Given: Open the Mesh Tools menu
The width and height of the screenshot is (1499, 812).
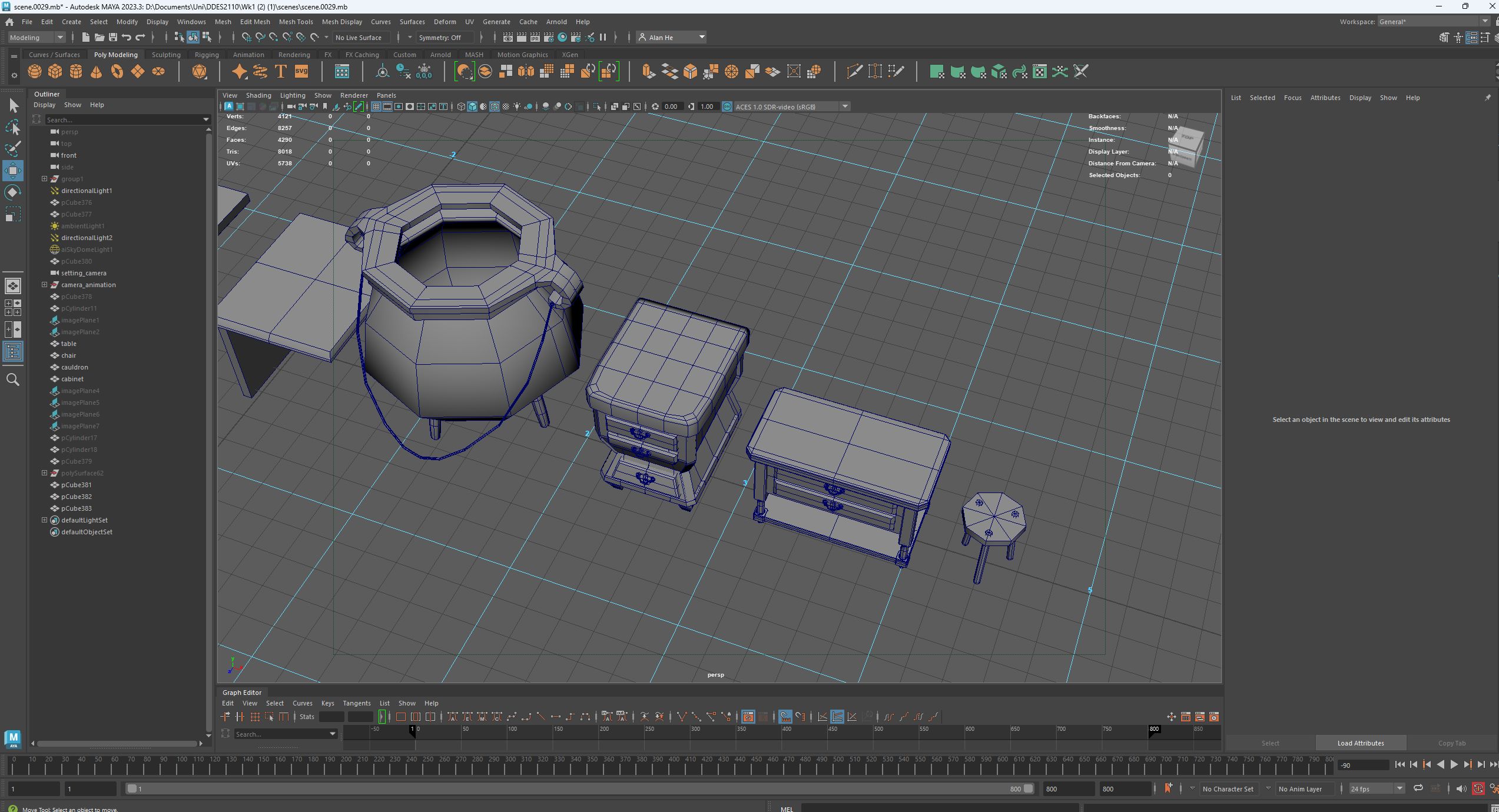Looking at the screenshot, I should pyautogui.click(x=296, y=22).
